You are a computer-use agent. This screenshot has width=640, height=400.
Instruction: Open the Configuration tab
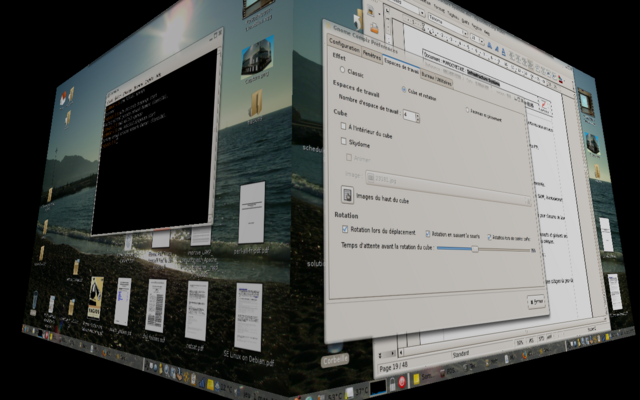coord(344,44)
